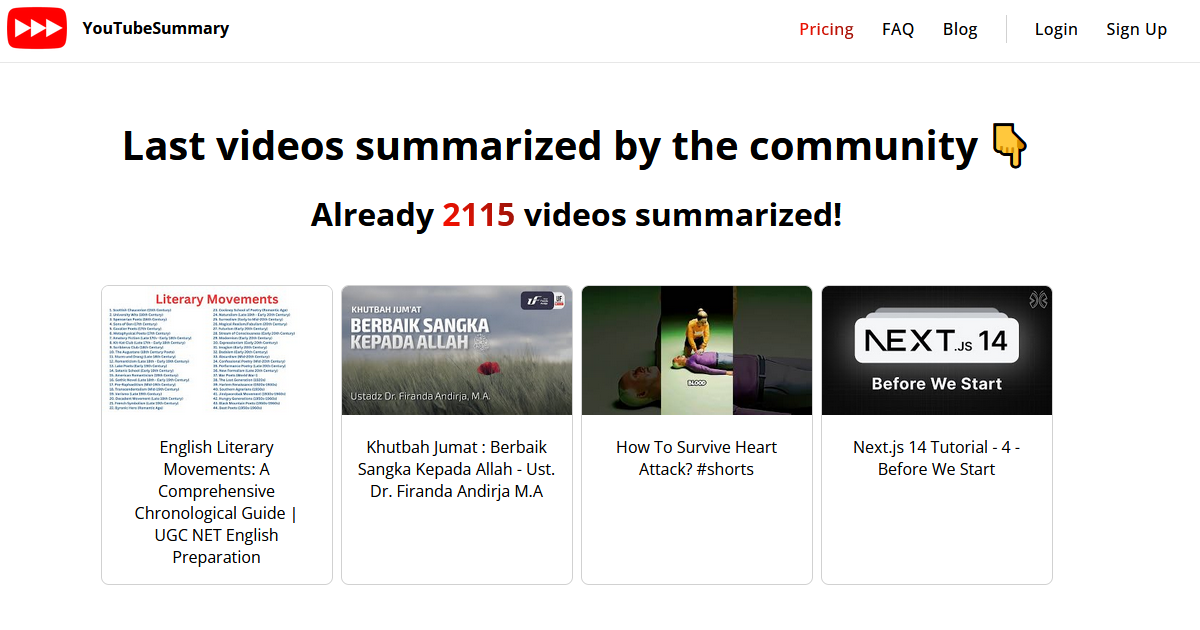
Task: Open the English Literary Movements summary
Action: point(216,501)
